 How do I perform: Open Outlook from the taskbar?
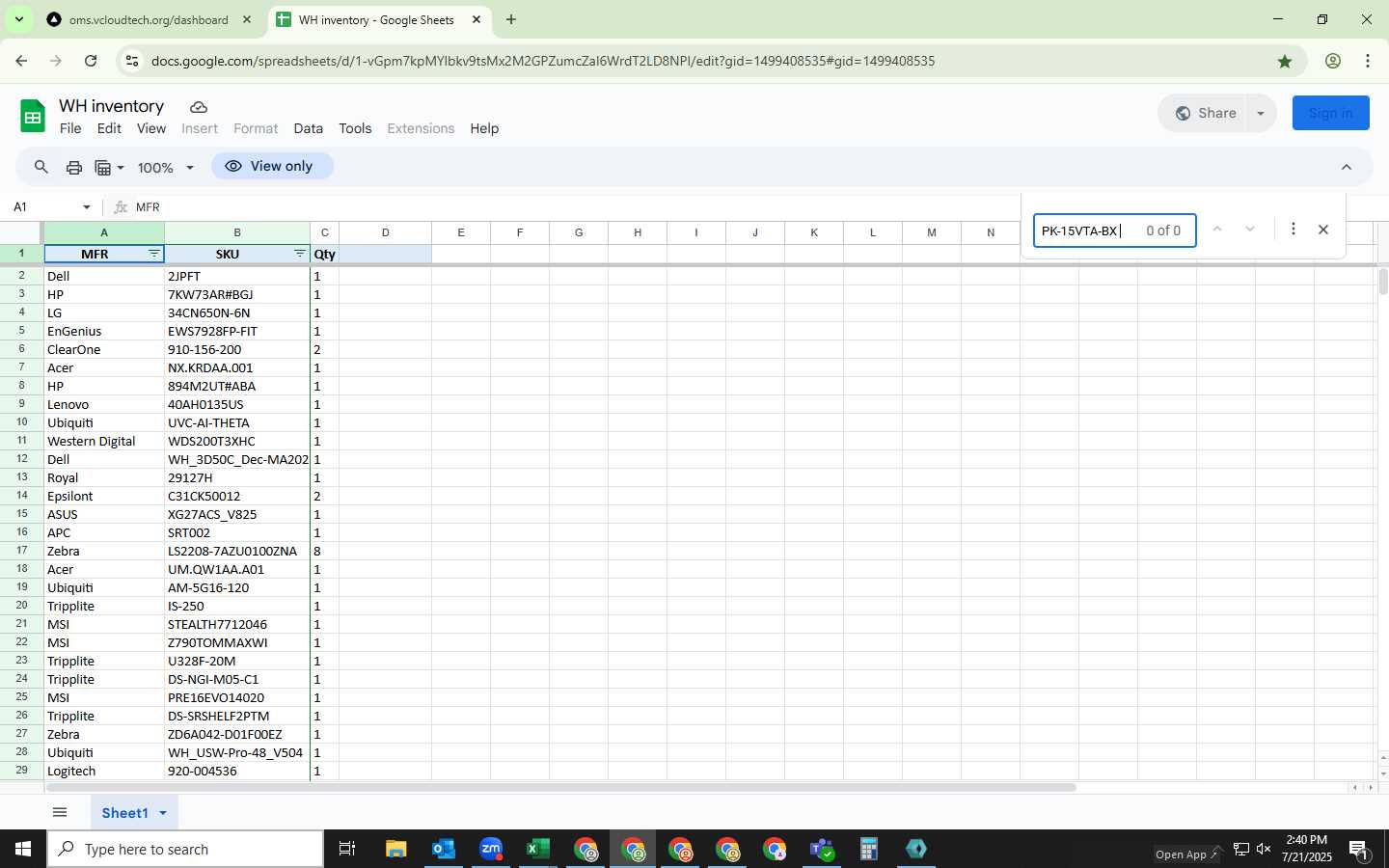(x=444, y=849)
